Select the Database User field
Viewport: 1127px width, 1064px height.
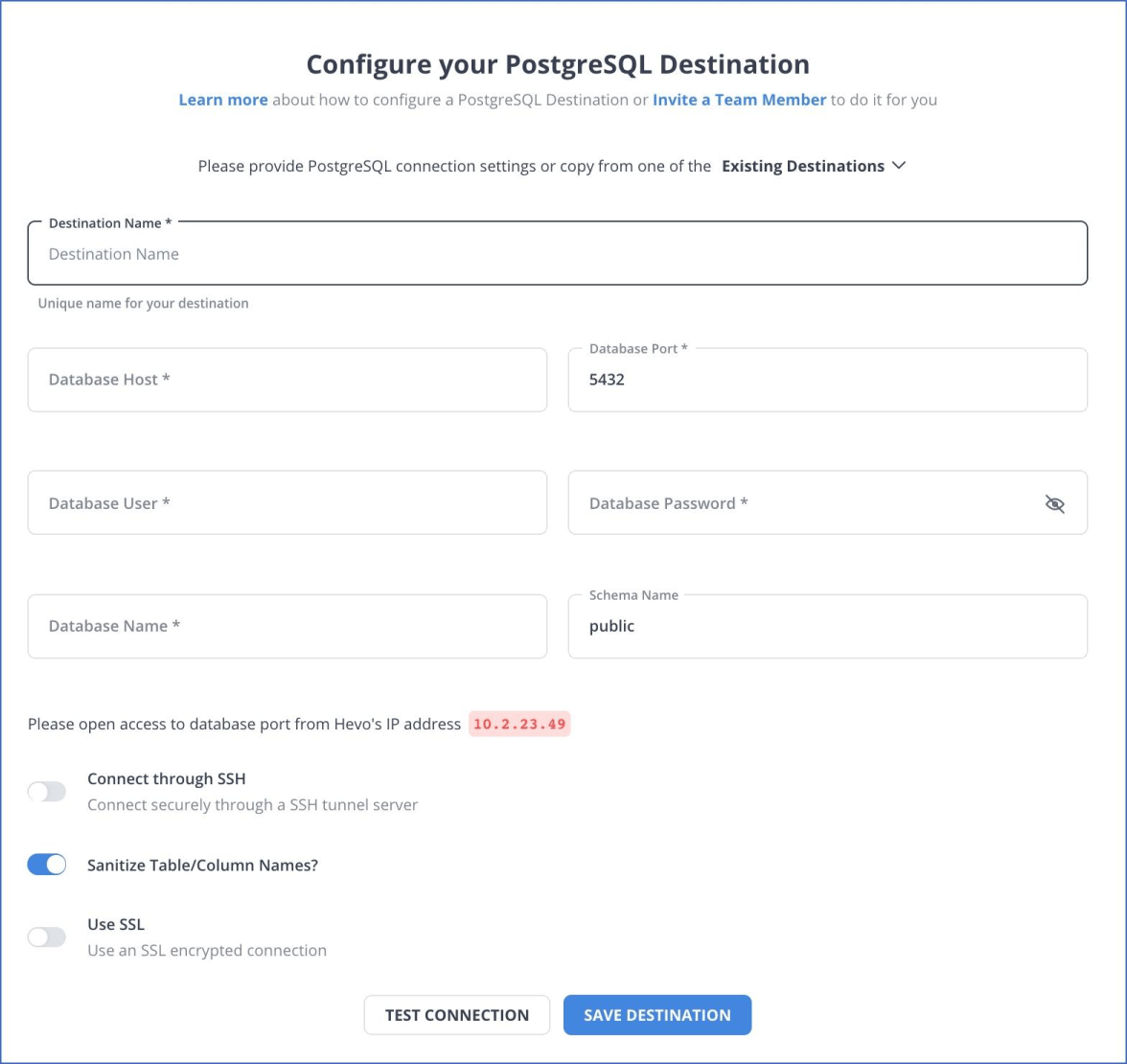(287, 502)
